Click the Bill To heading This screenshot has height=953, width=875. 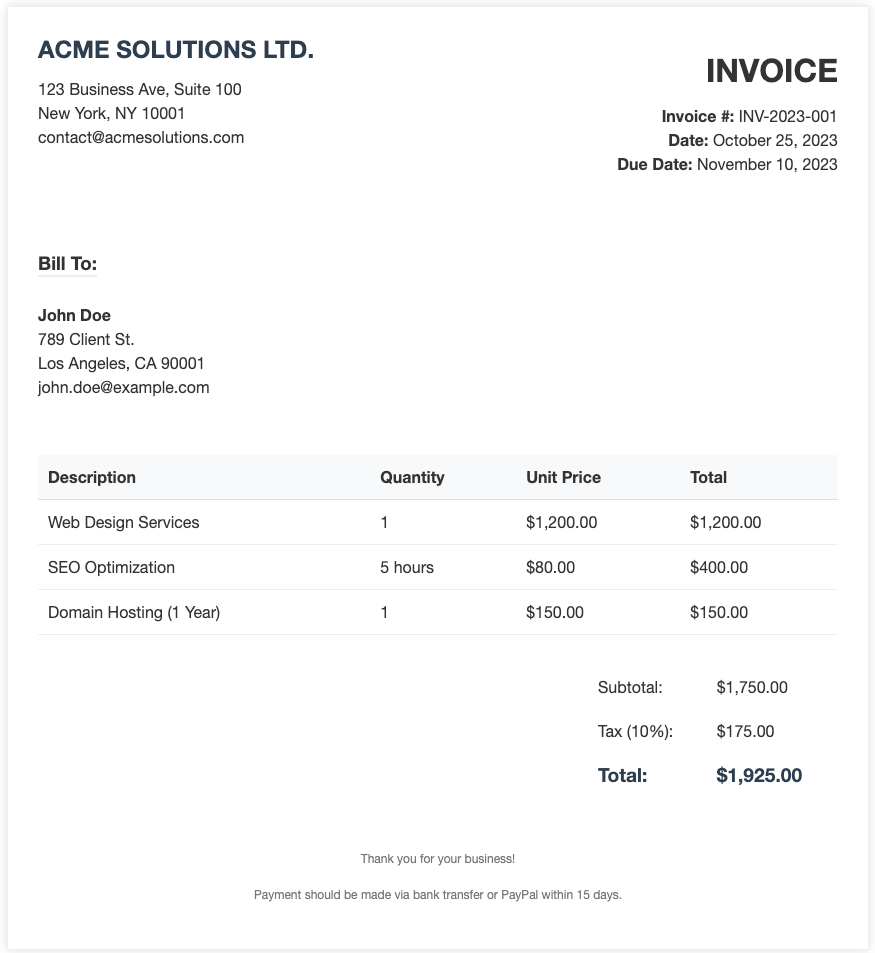click(67, 264)
